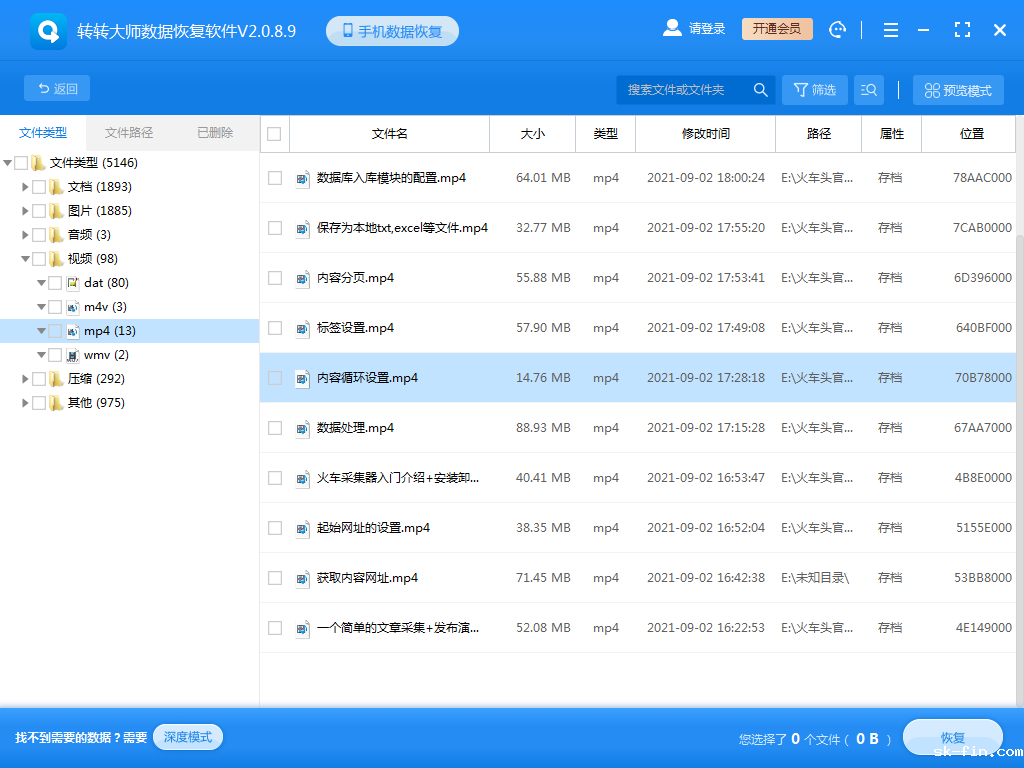Click the 恢复 recover button
The width and height of the screenshot is (1024, 768).
951,737
